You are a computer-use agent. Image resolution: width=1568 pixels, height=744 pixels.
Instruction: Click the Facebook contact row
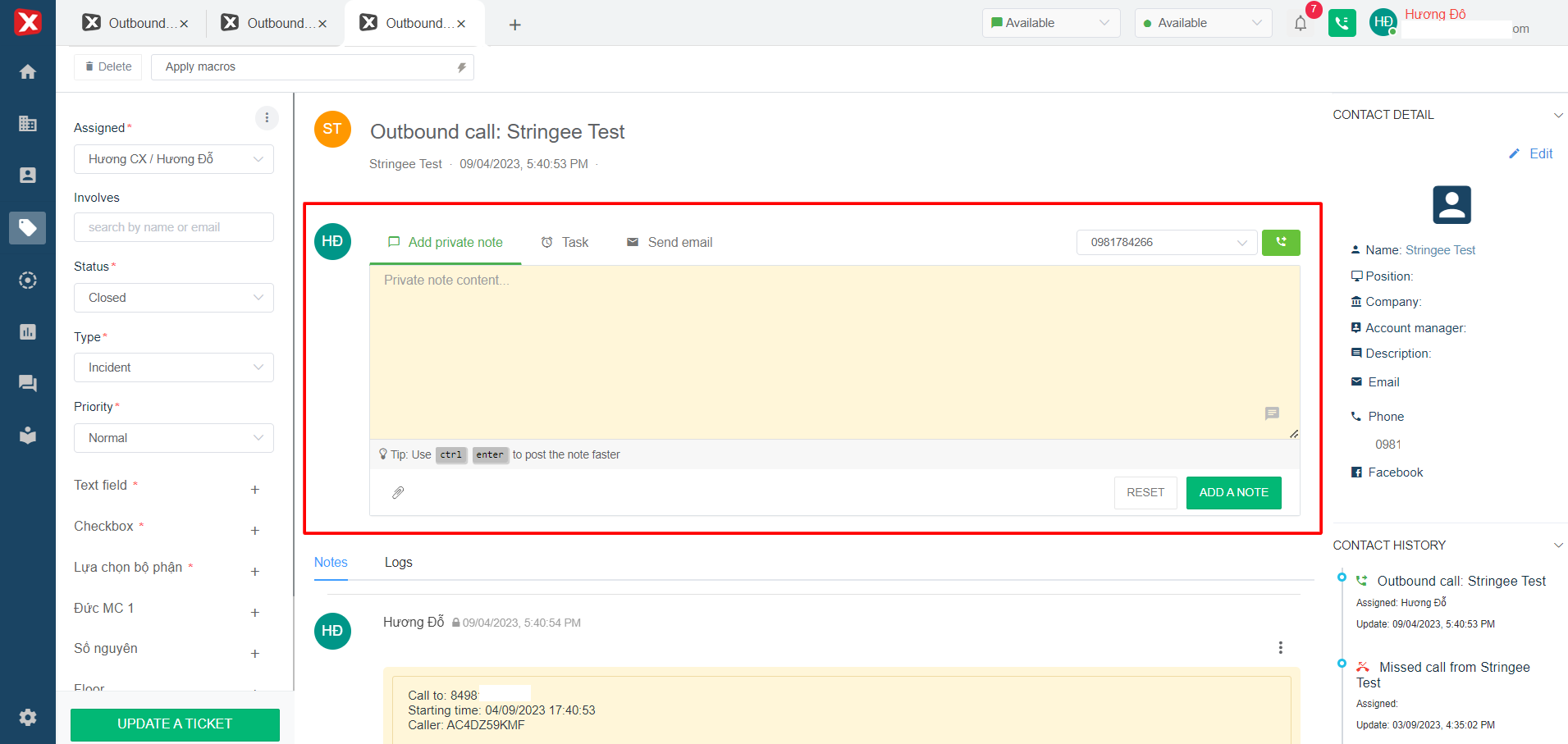click(x=1387, y=472)
